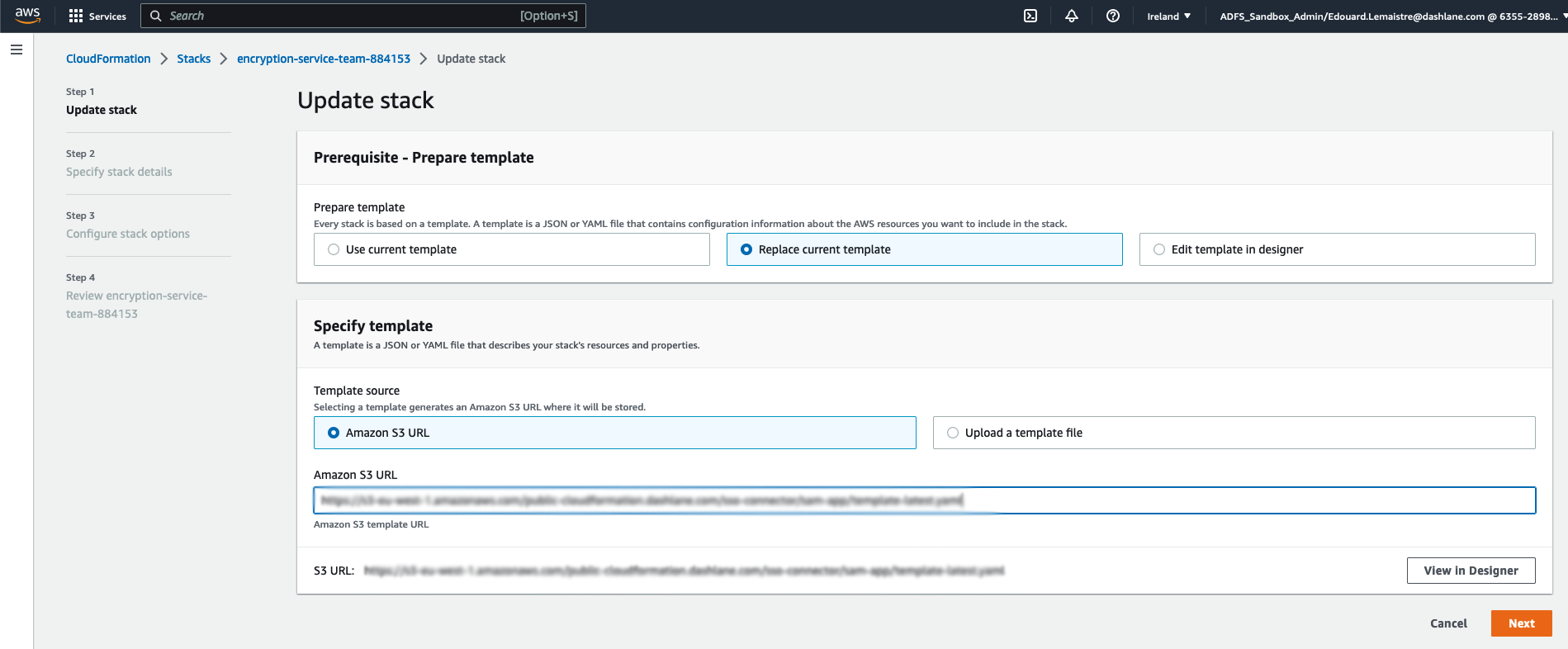Click the Amazon S3 URL input field
The width and height of the screenshot is (1568, 649).
coord(925,500)
